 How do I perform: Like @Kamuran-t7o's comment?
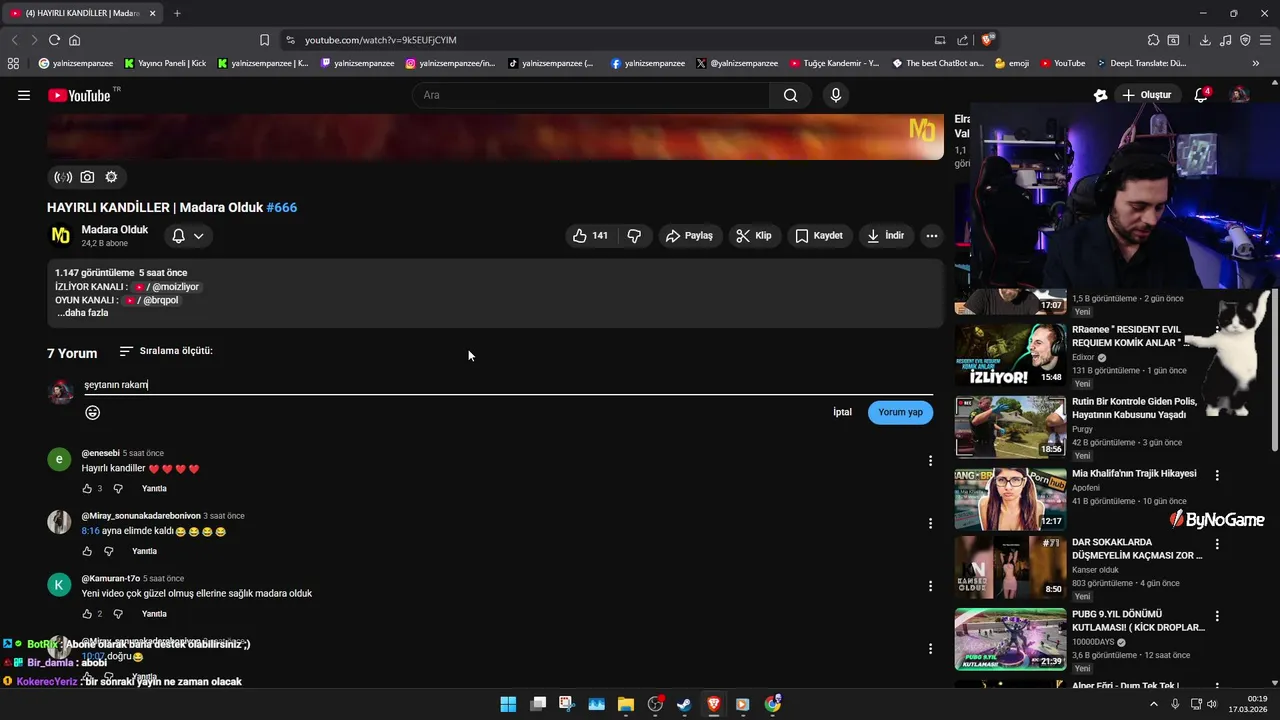(x=87, y=614)
